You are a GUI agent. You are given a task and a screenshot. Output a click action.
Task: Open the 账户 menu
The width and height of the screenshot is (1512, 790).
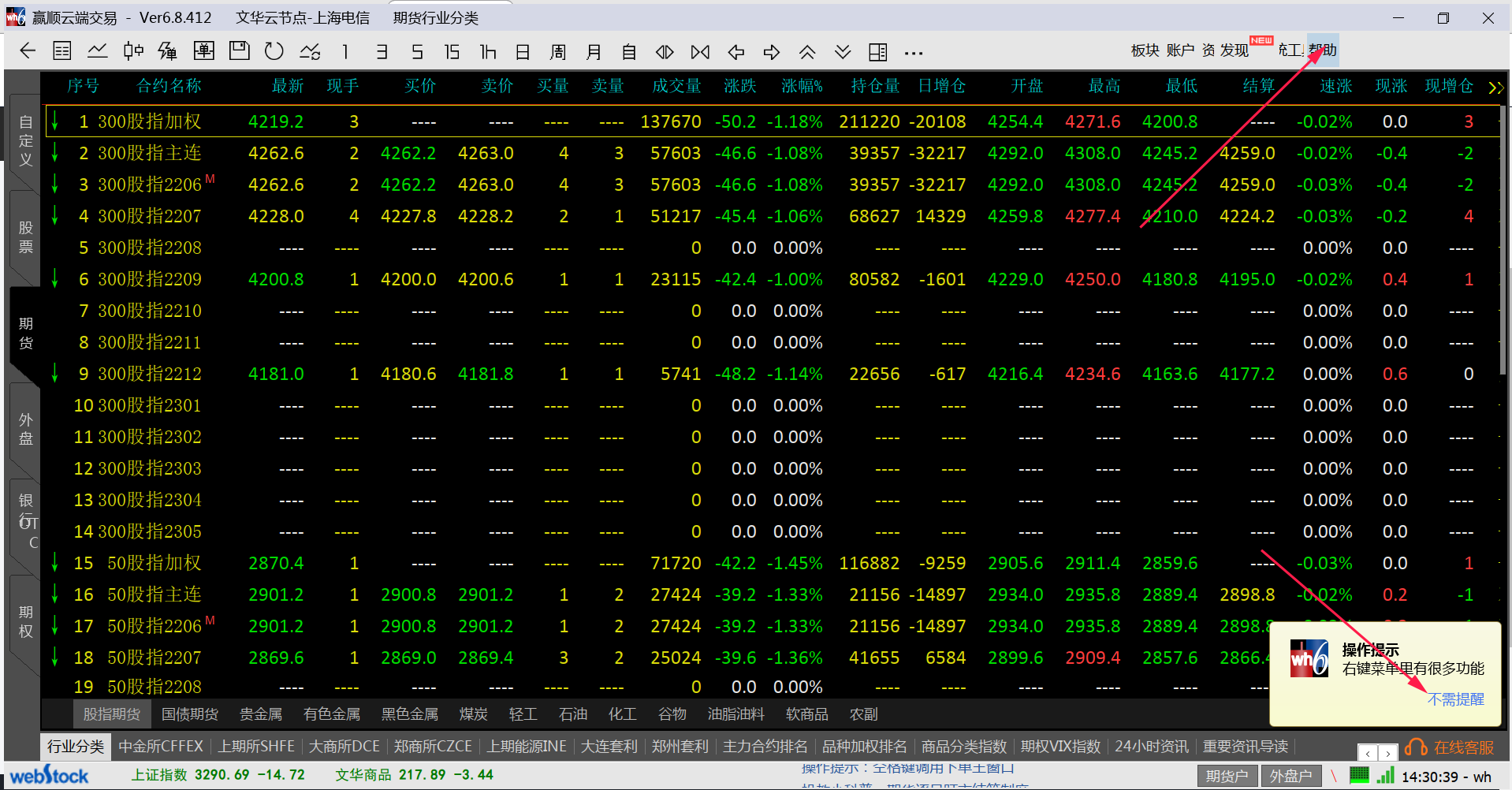pyautogui.click(x=1180, y=50)
